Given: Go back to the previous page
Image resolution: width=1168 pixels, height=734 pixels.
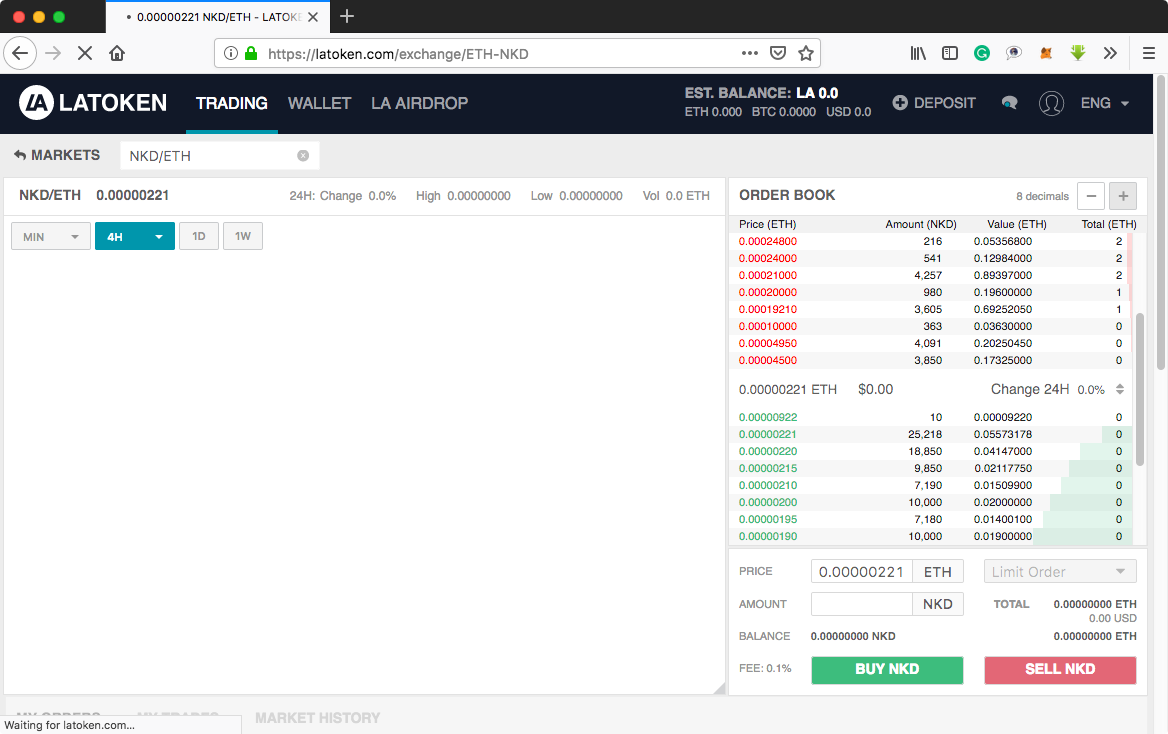Looking at the screenshot, I should pos(20,53).
